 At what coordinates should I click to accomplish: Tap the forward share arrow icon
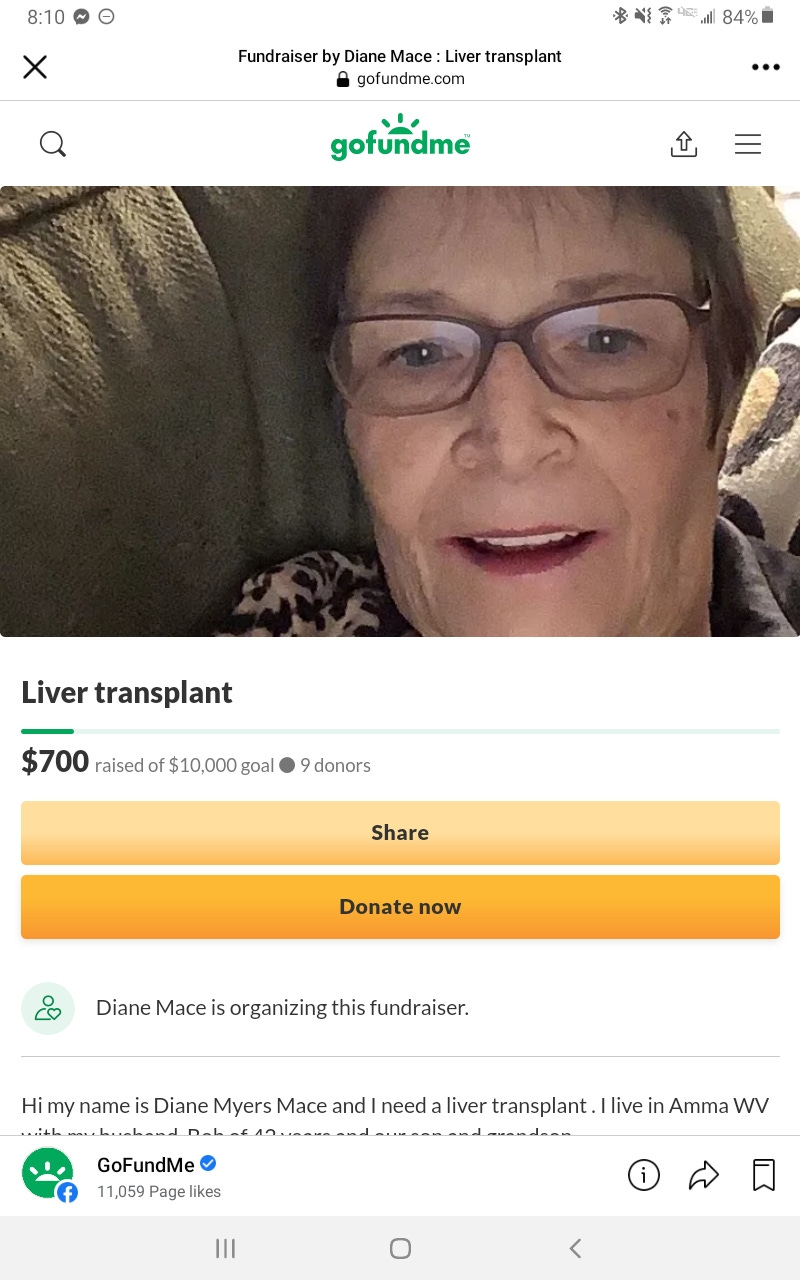click(x=704, y=1175)
